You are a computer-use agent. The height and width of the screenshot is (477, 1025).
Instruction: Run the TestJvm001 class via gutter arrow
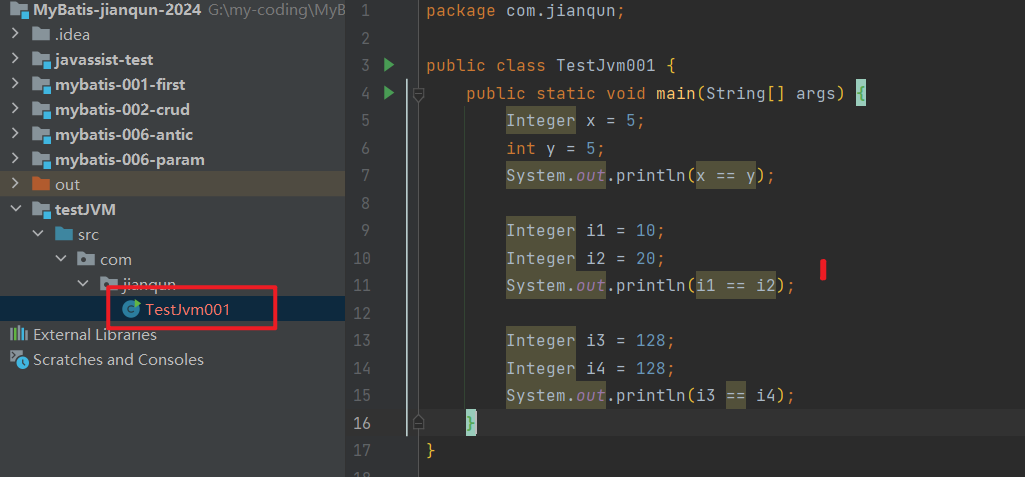pos(389,65)
